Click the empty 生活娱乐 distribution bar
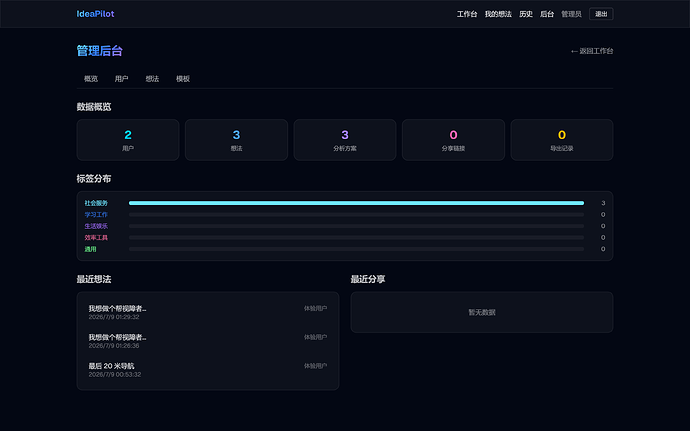 pos(356,226)
